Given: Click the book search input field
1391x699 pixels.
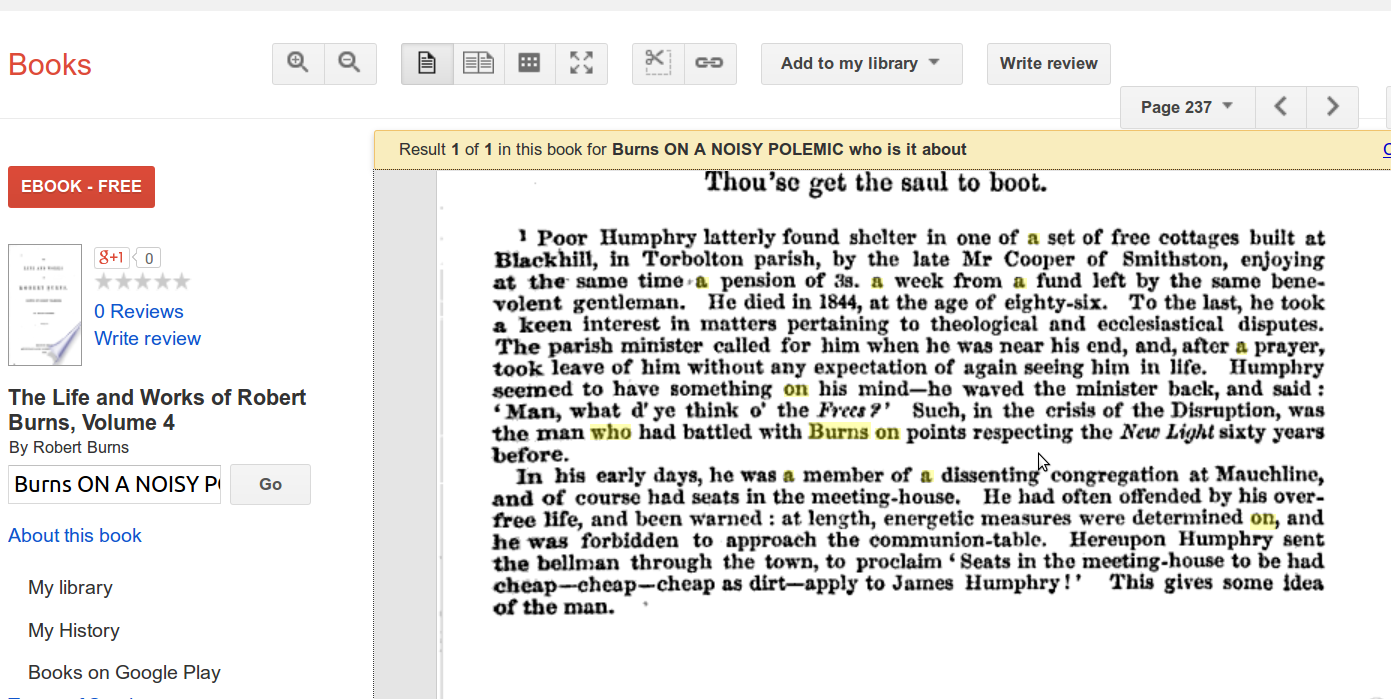Looking at the screenshot, I should pyautogui.click(x=114, y=484).
